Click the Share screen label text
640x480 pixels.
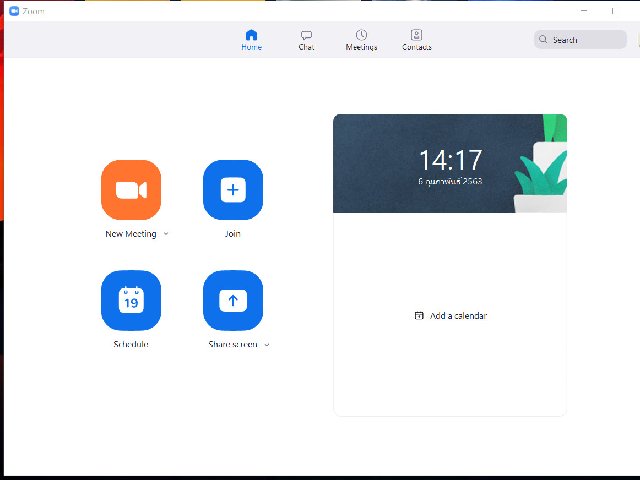(x=233, y=344)
